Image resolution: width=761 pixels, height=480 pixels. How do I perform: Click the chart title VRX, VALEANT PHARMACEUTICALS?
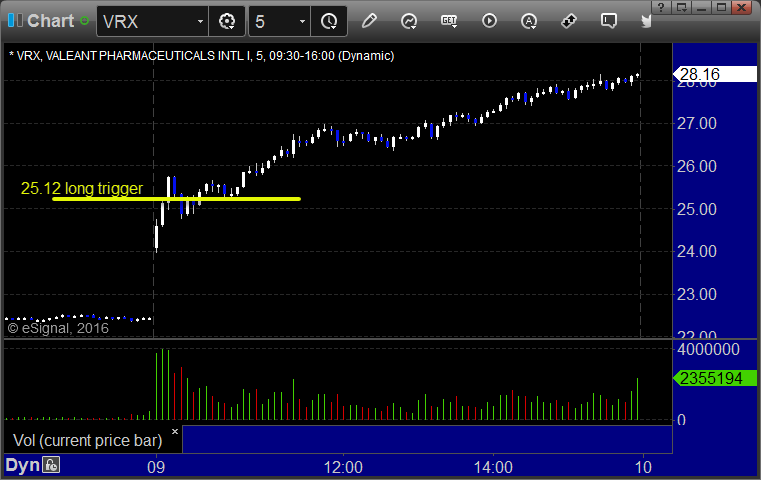click(201, 56)
